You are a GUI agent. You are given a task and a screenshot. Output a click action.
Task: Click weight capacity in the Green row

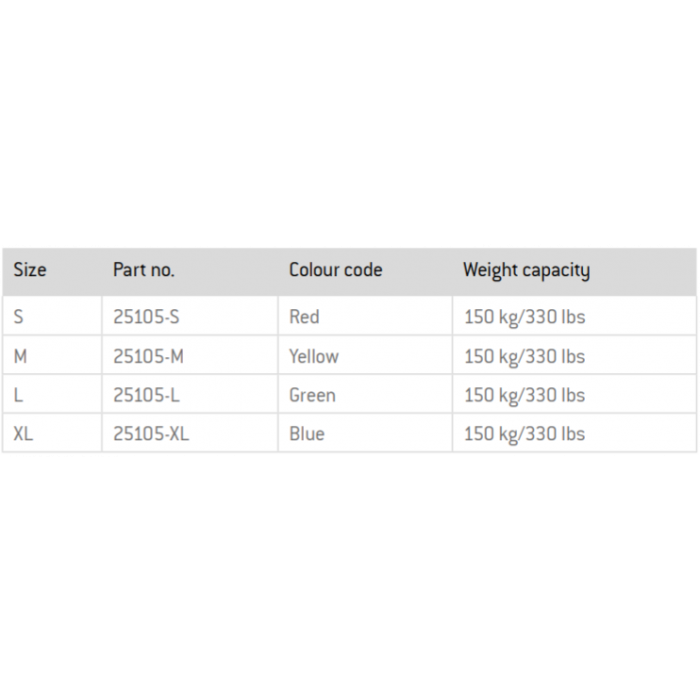(x=525, y=396)
